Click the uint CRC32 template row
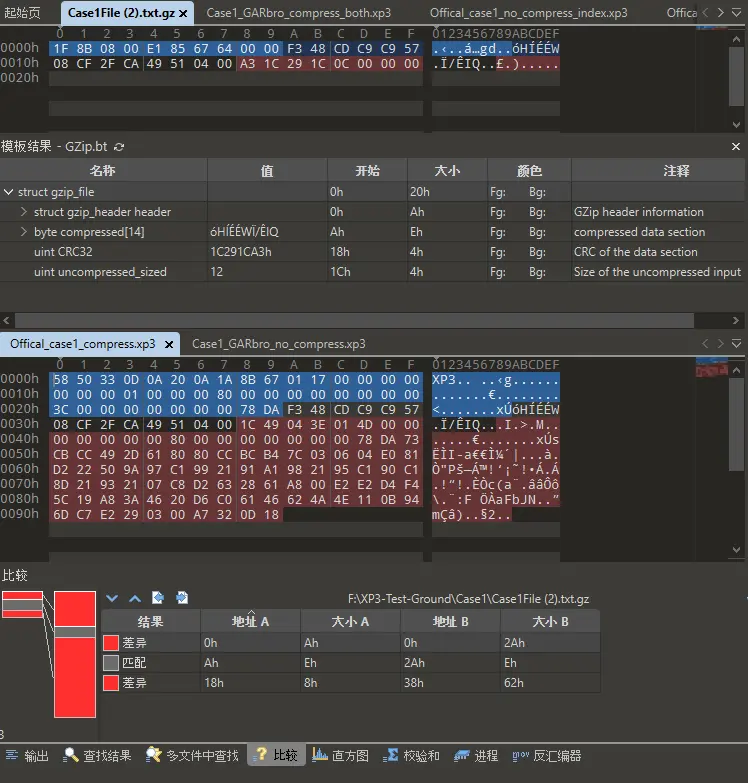The width and height of the screenshot is (748, 783). pyautogui.click(x=63, y=252)
